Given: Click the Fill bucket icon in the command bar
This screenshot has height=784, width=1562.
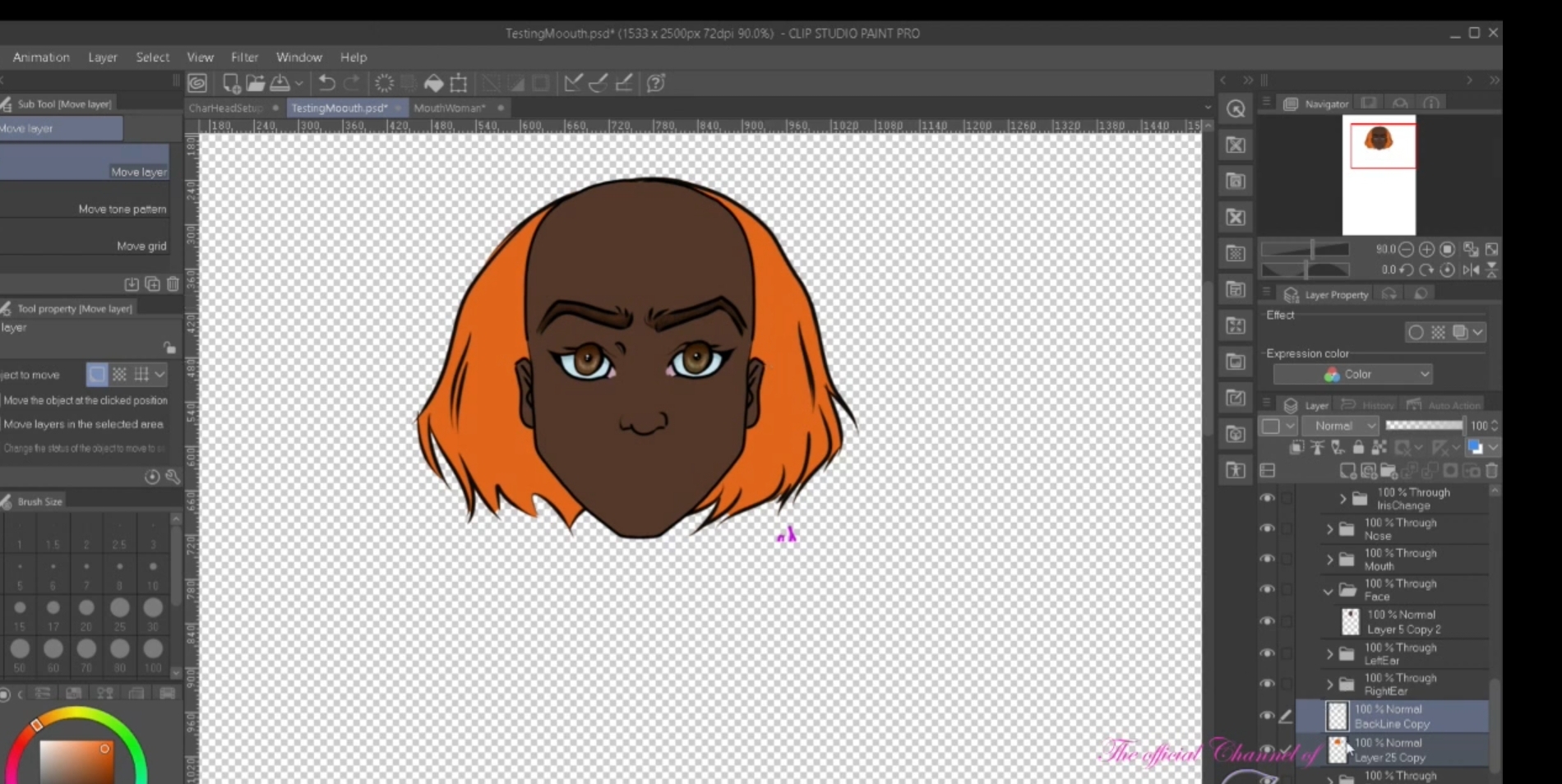Looking at the screenshot, I should (x=433, y=83).
